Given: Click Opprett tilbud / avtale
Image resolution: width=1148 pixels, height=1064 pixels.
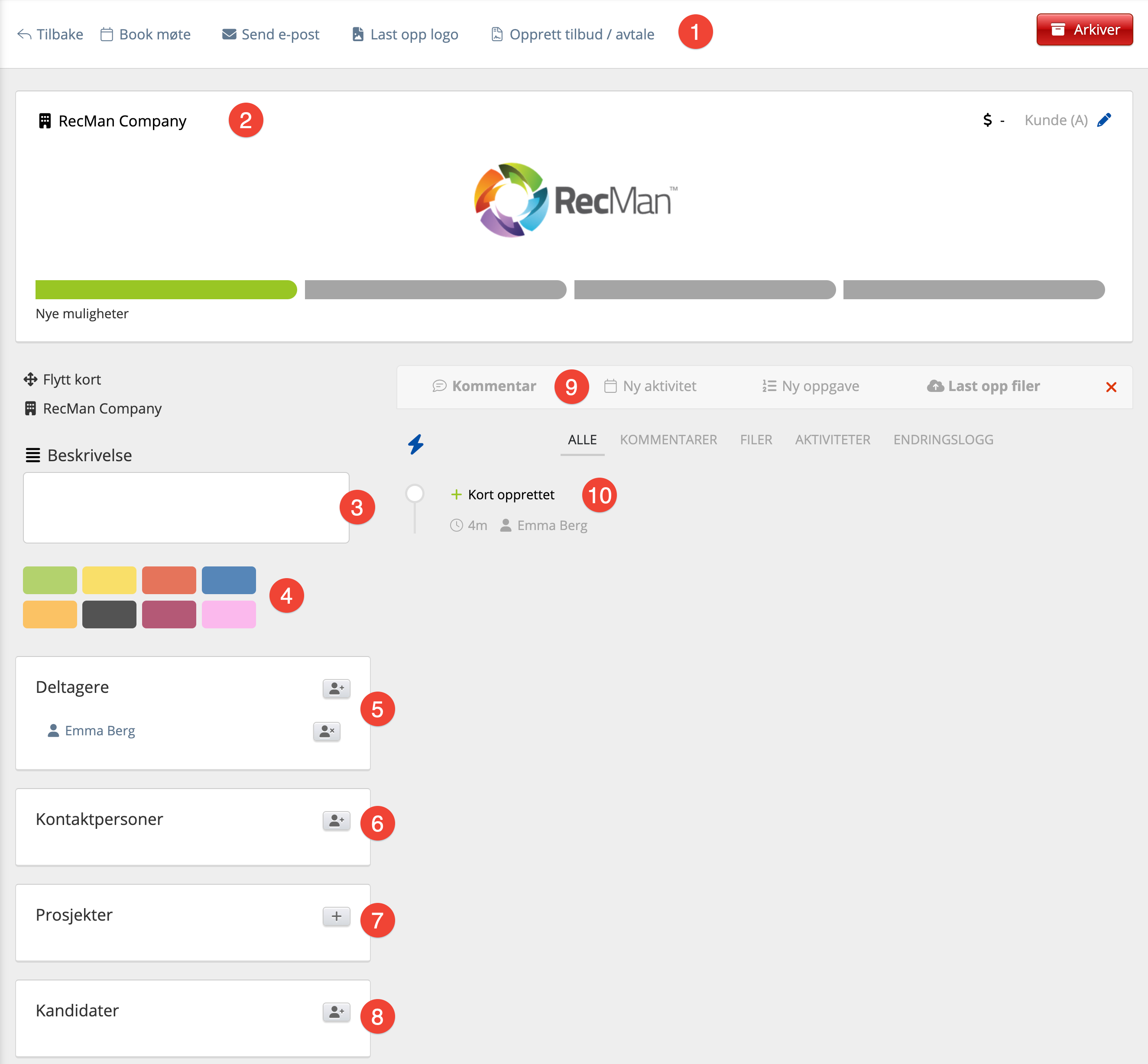Looking at the screenshot, I should click(x=573, y=35).
